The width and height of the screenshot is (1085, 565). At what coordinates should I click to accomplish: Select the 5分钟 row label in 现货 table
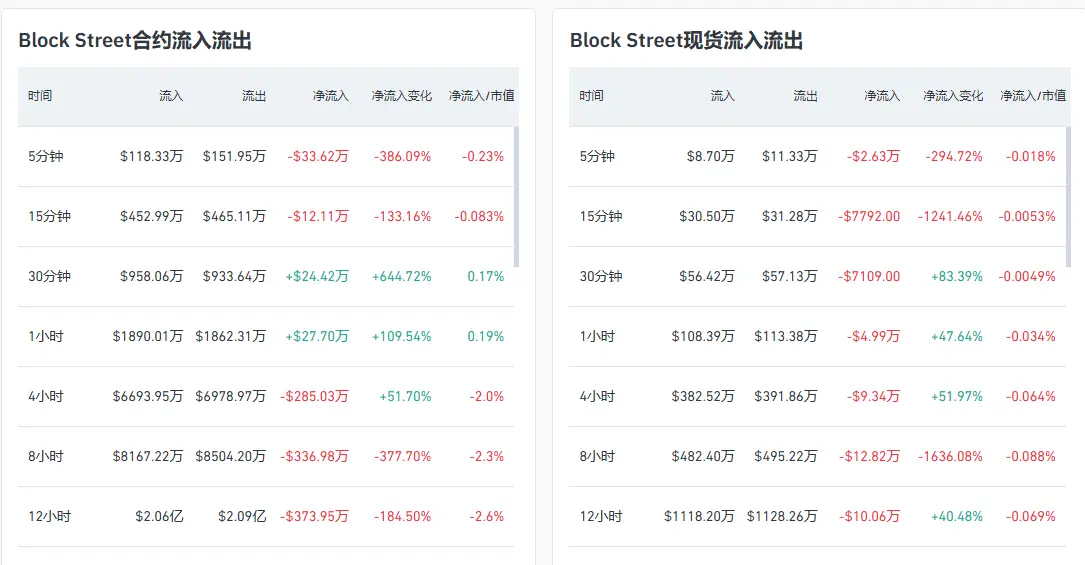[597, 156]
